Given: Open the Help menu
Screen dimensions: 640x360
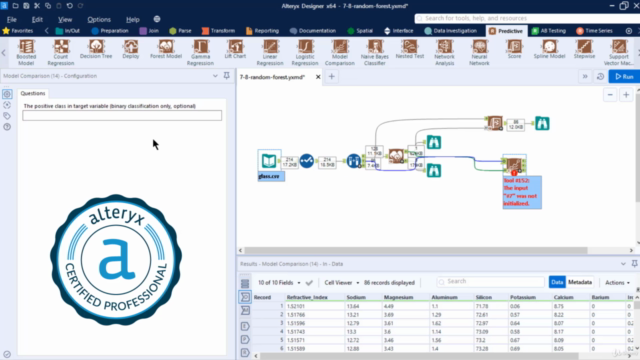Looking at the screenshot, I should click(x=133, y=19).
